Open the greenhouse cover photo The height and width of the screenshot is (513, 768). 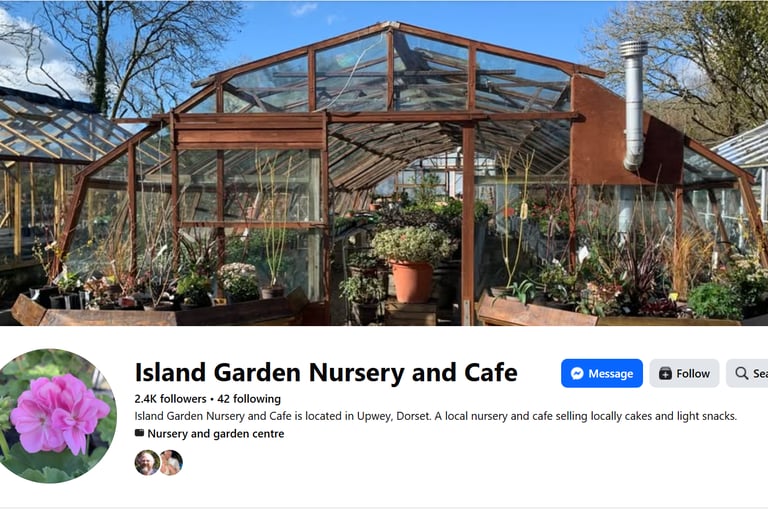(384, 163)
